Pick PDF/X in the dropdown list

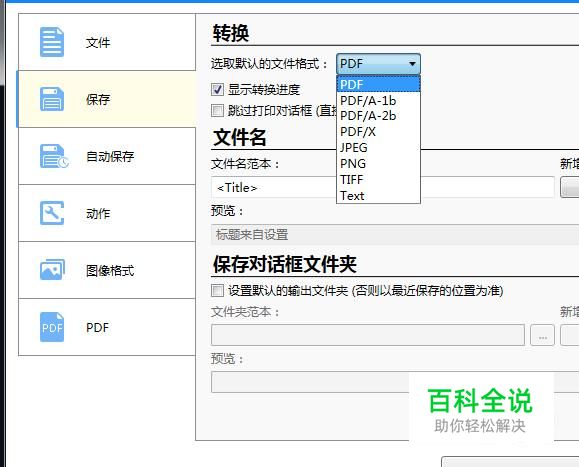[378, 132]
